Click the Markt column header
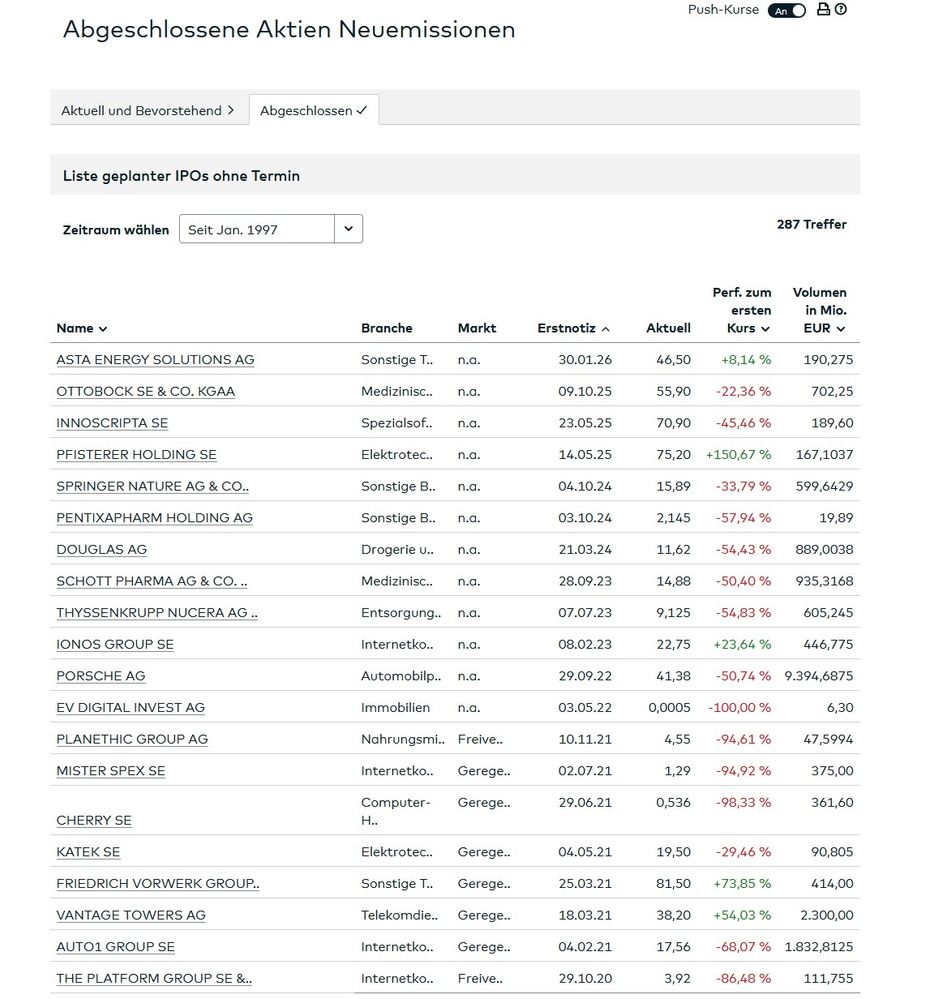Viewport: 934px width, 999px height. pyautogui.click(x=477, y=328)
